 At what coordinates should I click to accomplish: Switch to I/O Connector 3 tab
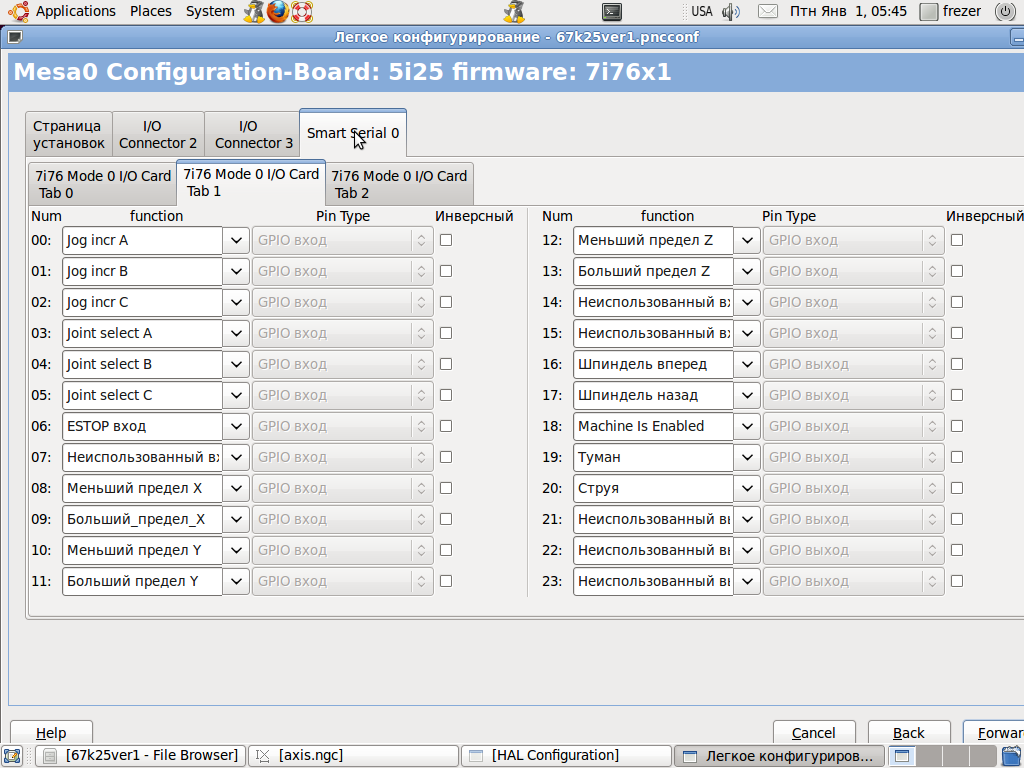point(253,135)
